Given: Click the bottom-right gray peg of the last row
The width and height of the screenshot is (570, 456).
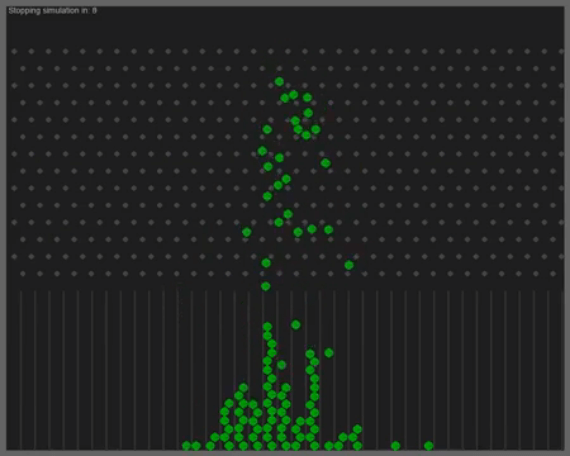Looking at the screenshot, I should [553, 273].
